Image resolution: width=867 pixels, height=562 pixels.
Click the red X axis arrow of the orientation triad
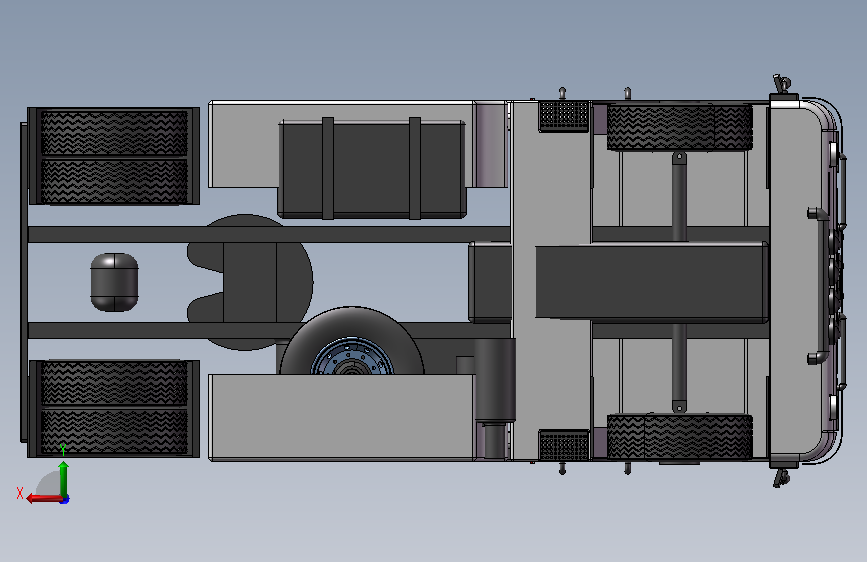click(x=43, y=499)
